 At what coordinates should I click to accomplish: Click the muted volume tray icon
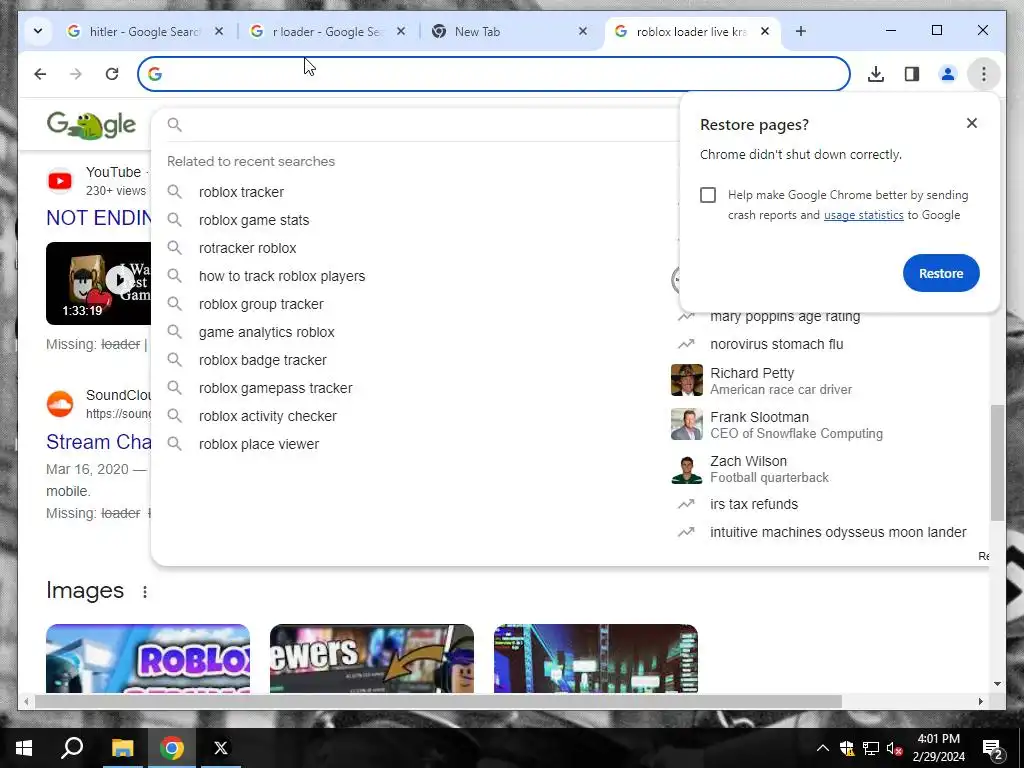point(894,748)
